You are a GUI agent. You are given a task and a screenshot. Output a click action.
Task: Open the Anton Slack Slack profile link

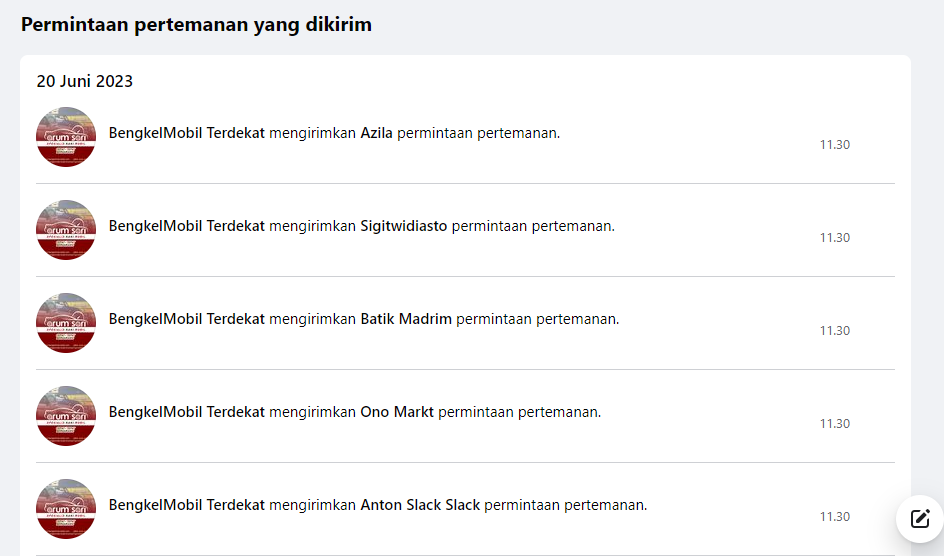pos(420,505)
